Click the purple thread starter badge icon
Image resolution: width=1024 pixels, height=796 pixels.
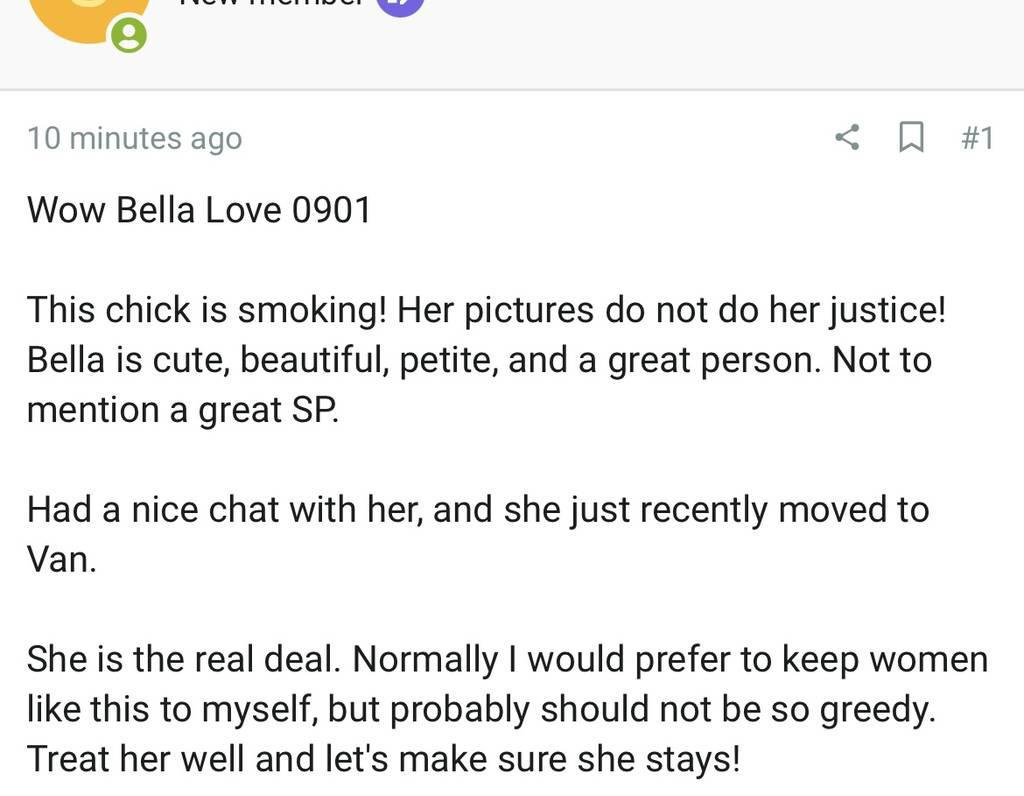coord(400,4)
